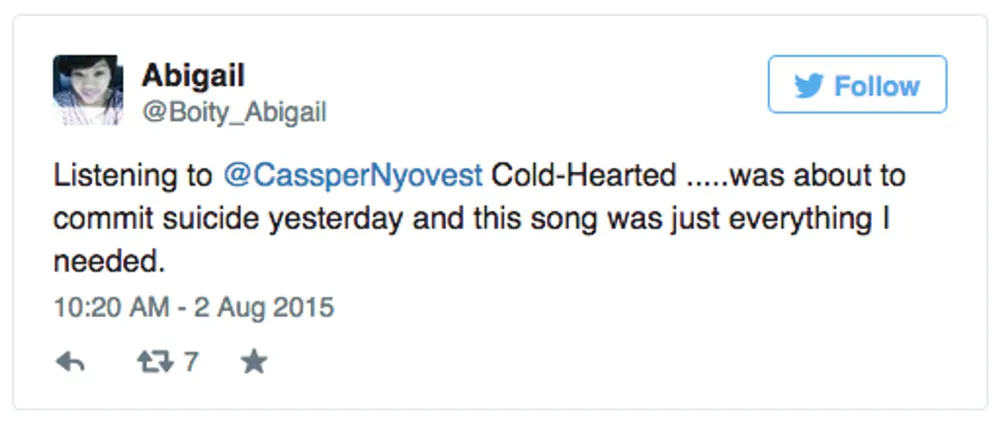
Task: Open the @Boity_Abigail handle link
Action: [x=234, y=112]
